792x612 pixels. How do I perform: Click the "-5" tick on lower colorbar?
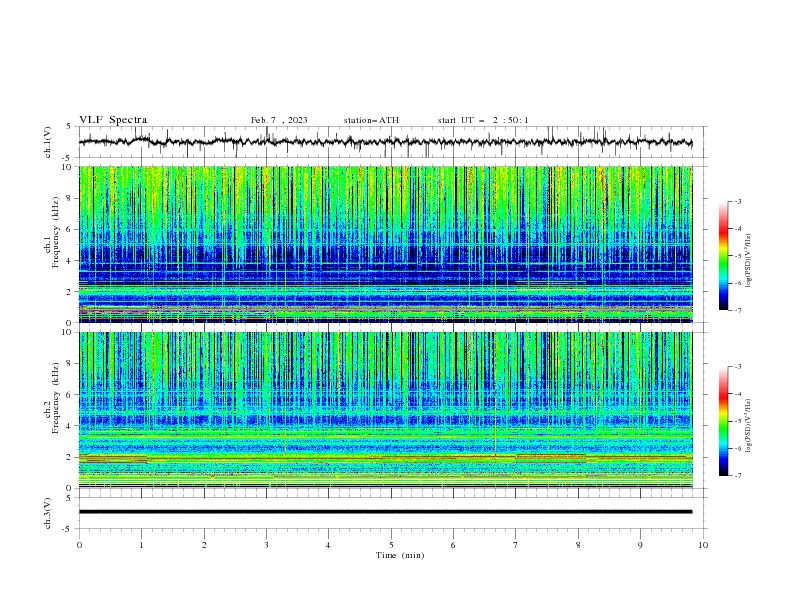(x=737, y=421)
